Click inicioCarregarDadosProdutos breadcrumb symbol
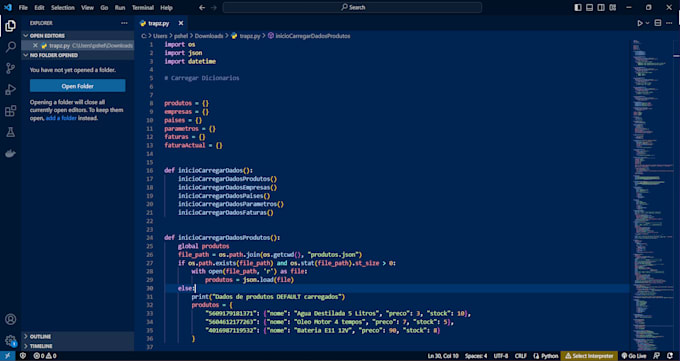680x361 pixels. point(309,36)
